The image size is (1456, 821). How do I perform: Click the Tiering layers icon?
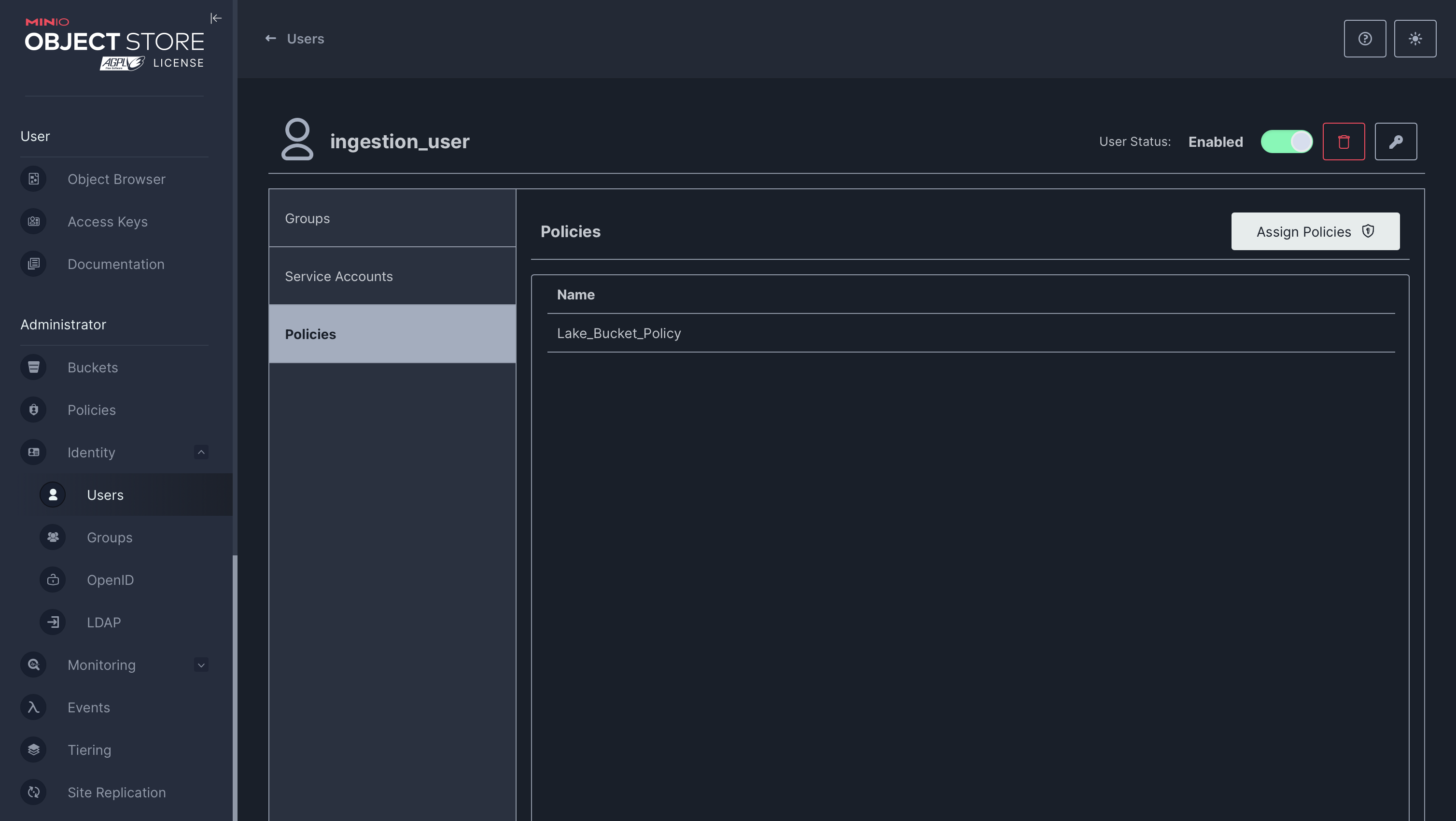[33, 750]
